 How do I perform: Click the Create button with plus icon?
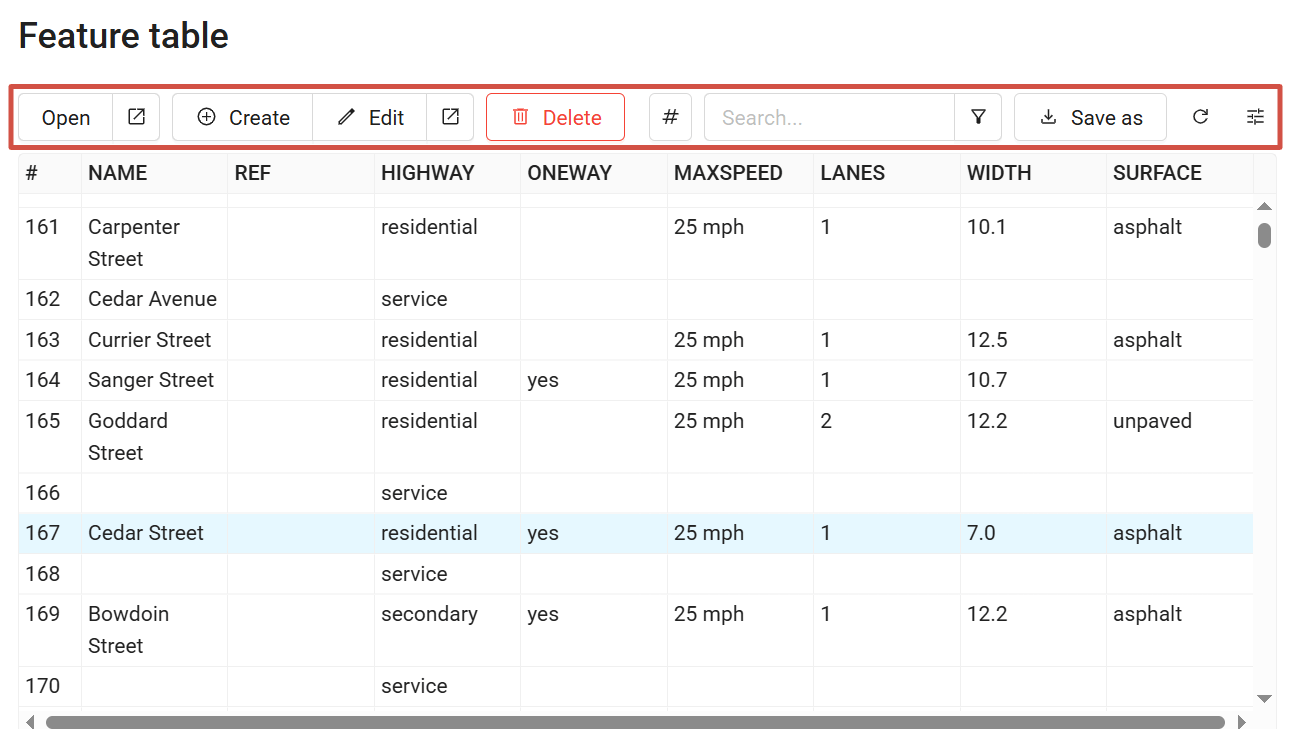(243, 117)
